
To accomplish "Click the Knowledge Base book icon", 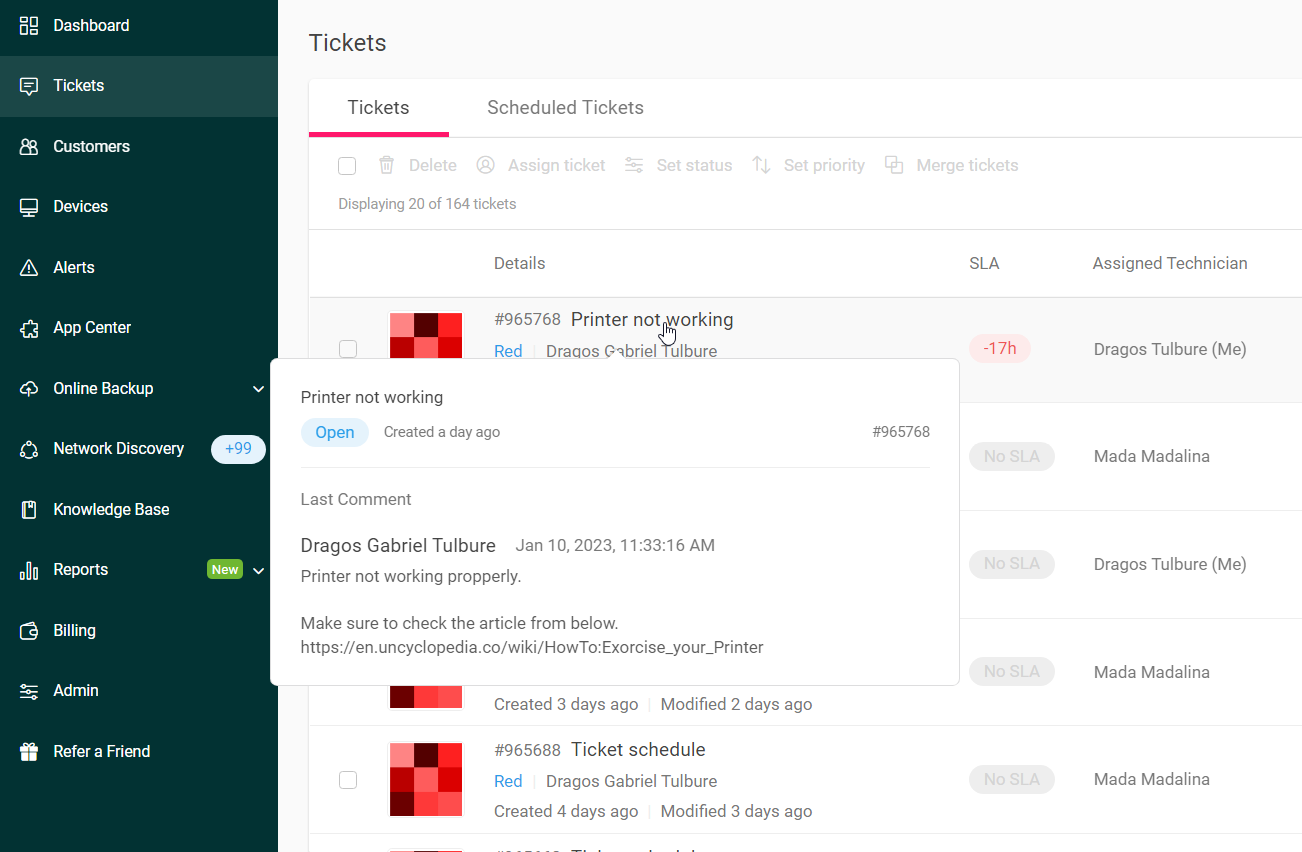I will pos(29,510).
